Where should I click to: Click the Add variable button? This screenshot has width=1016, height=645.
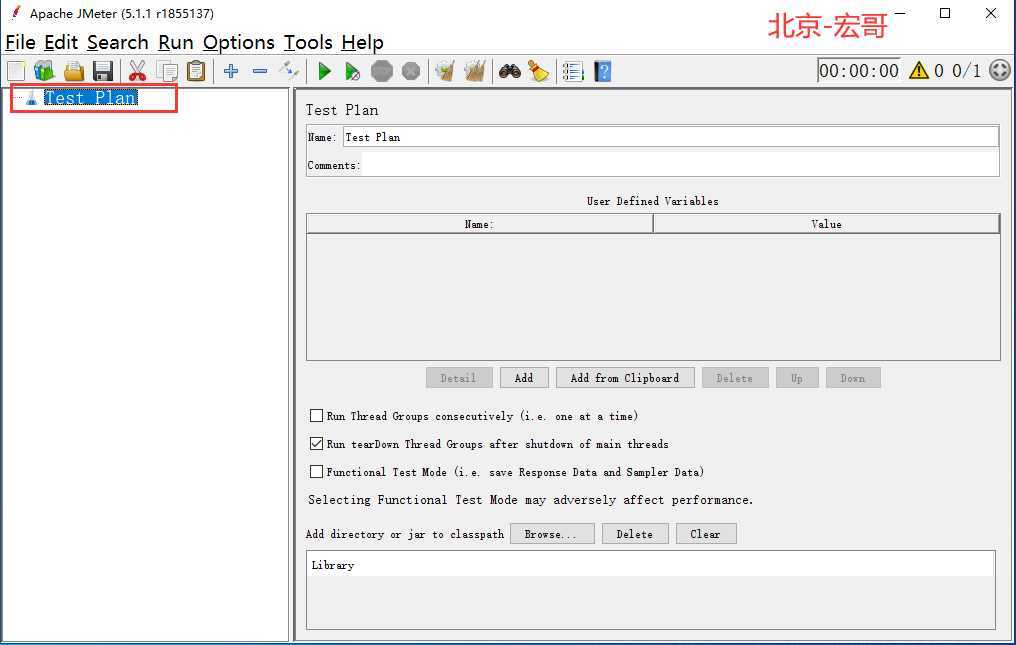click(524, 378)
